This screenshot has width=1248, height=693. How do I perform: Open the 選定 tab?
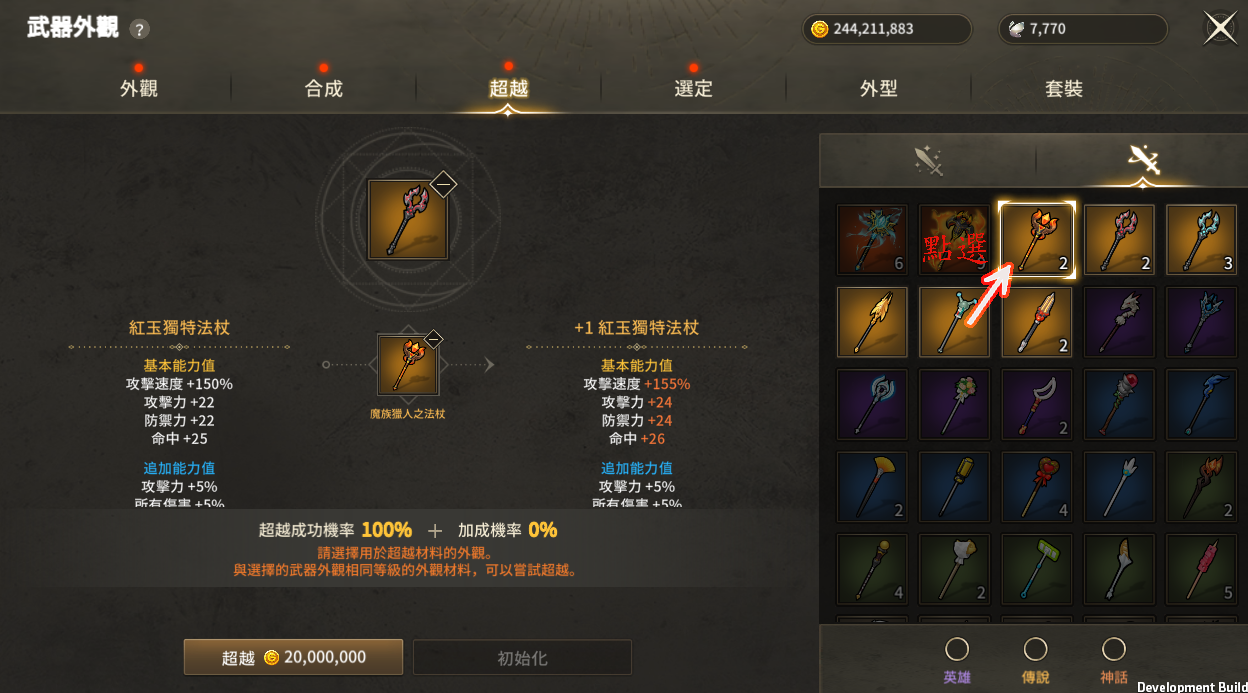point(693,88)
